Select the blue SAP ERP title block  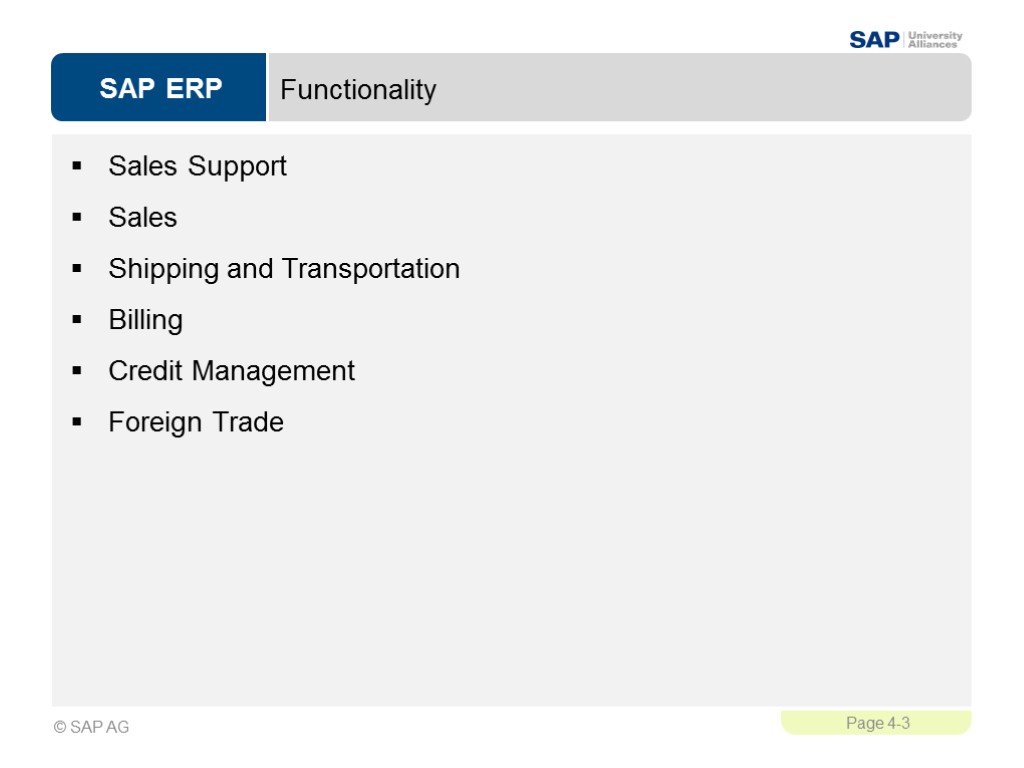(x=160, y=88)
